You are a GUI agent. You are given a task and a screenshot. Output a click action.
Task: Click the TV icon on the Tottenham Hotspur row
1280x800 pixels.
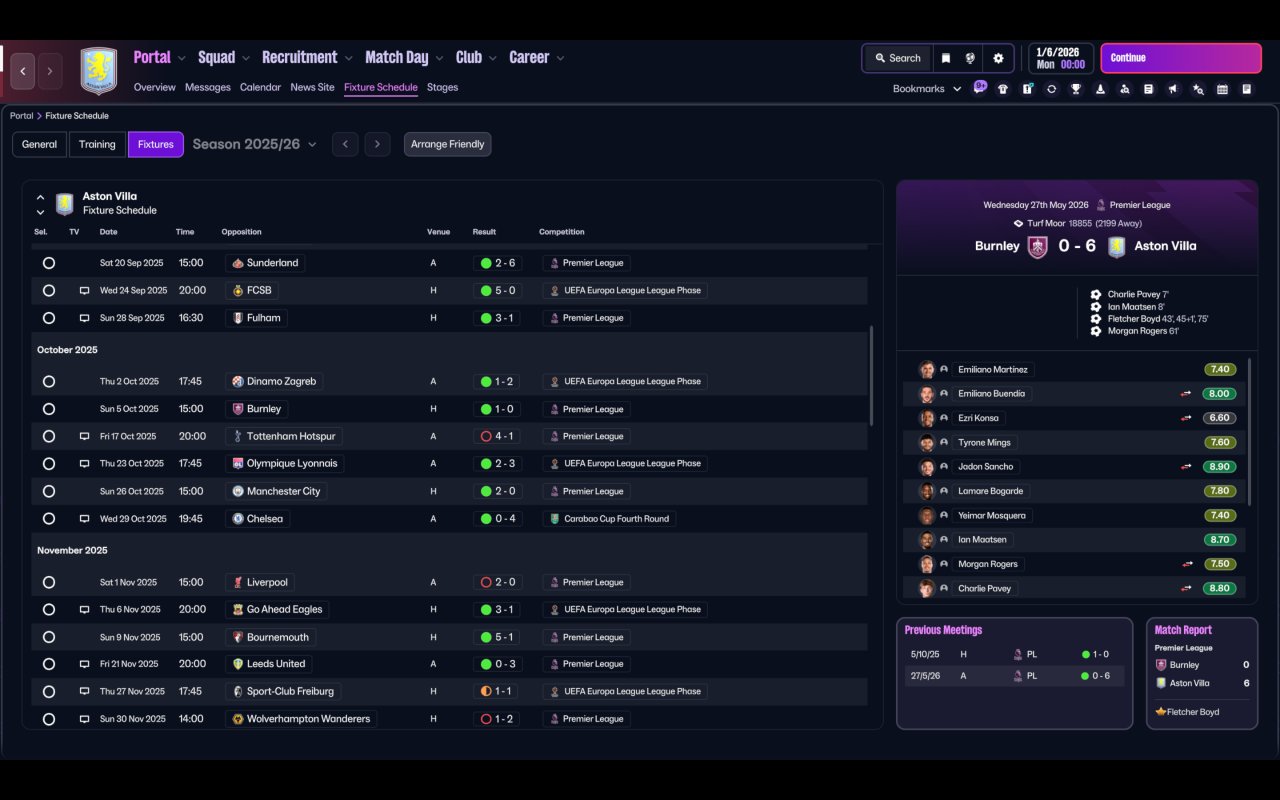point(85,436)
